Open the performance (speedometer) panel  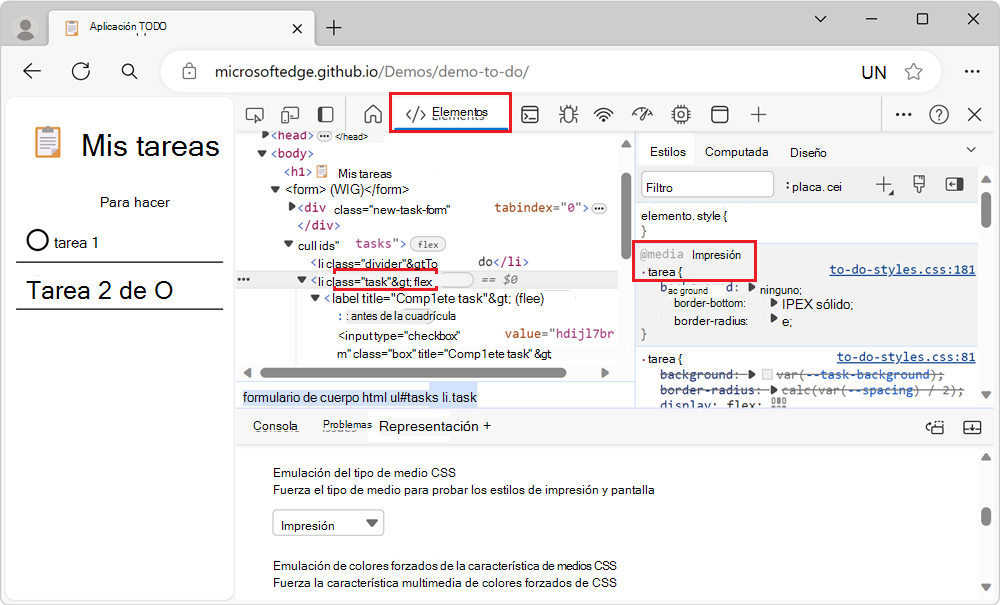[x=641, y=114]
